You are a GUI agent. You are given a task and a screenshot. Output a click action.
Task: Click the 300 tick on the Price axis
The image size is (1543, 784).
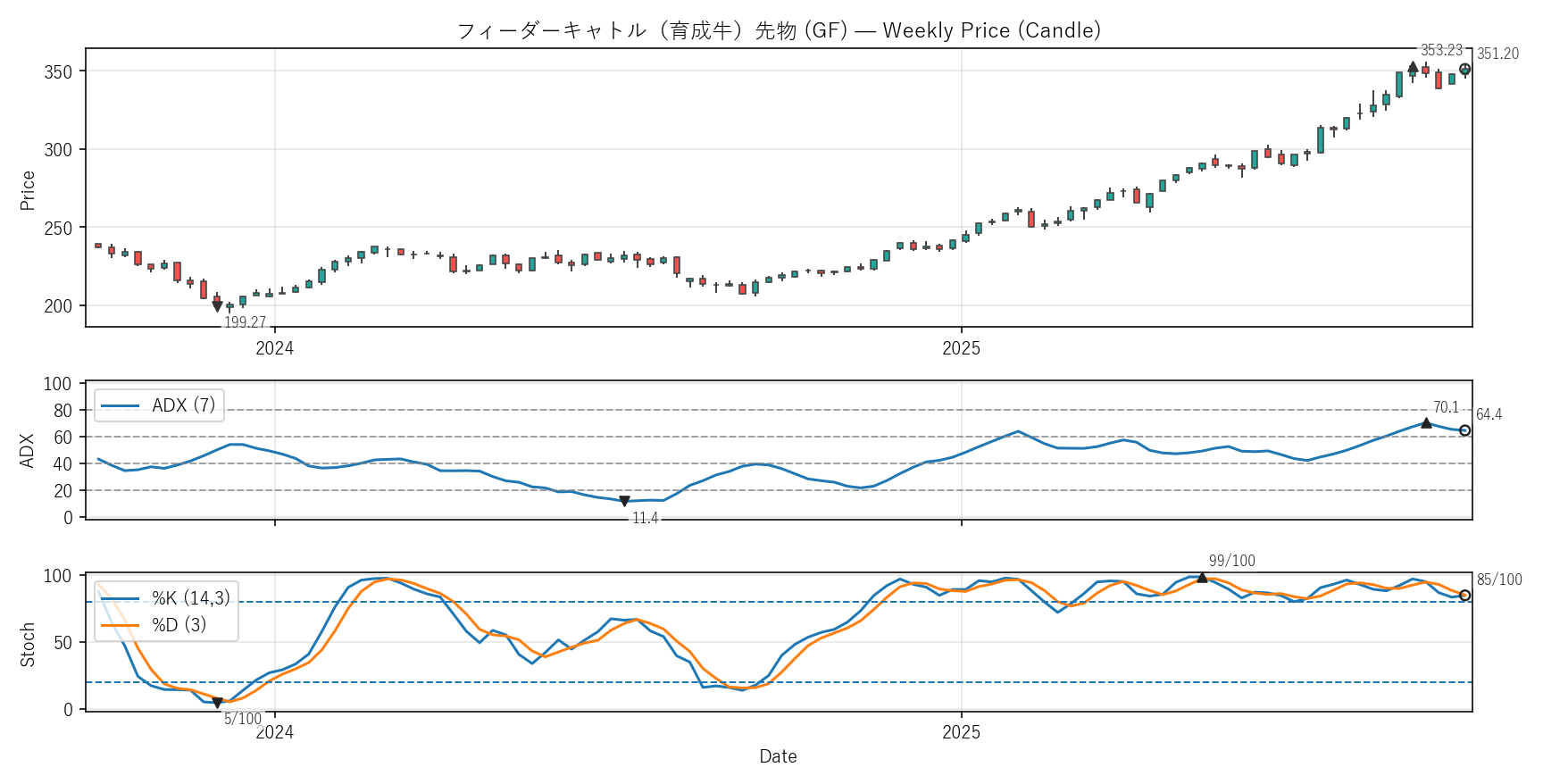[58, 150]
